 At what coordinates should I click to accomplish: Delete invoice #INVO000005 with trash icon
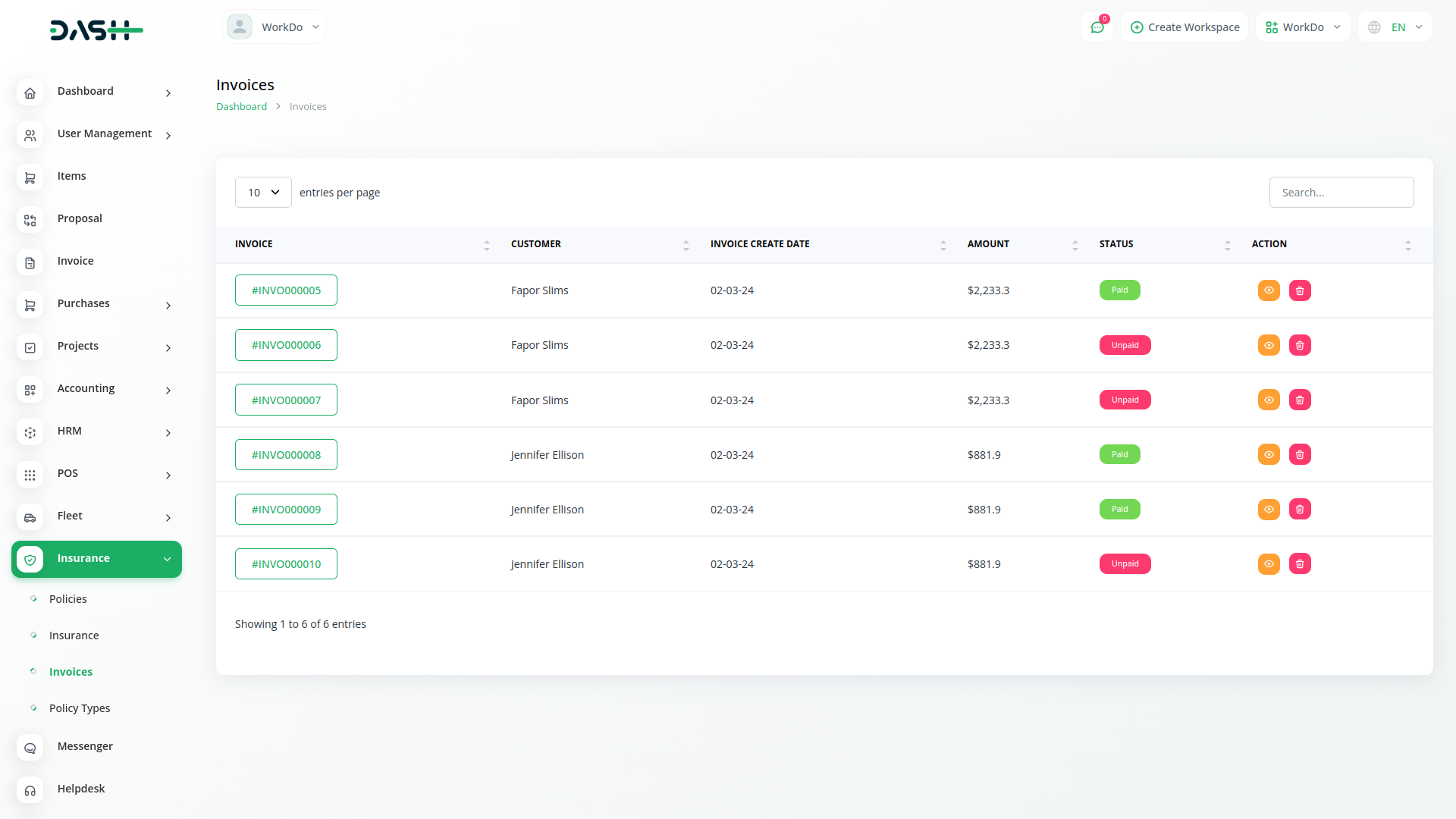point(1300,290)
